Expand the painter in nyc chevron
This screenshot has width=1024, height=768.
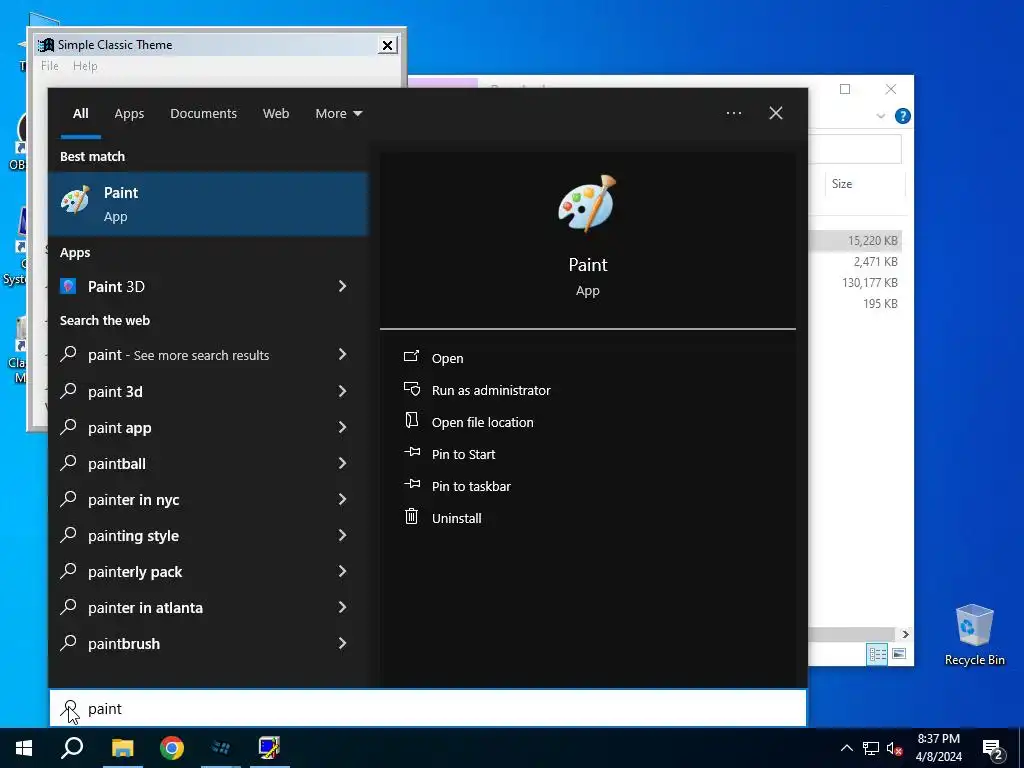click(x=342, y=499)
